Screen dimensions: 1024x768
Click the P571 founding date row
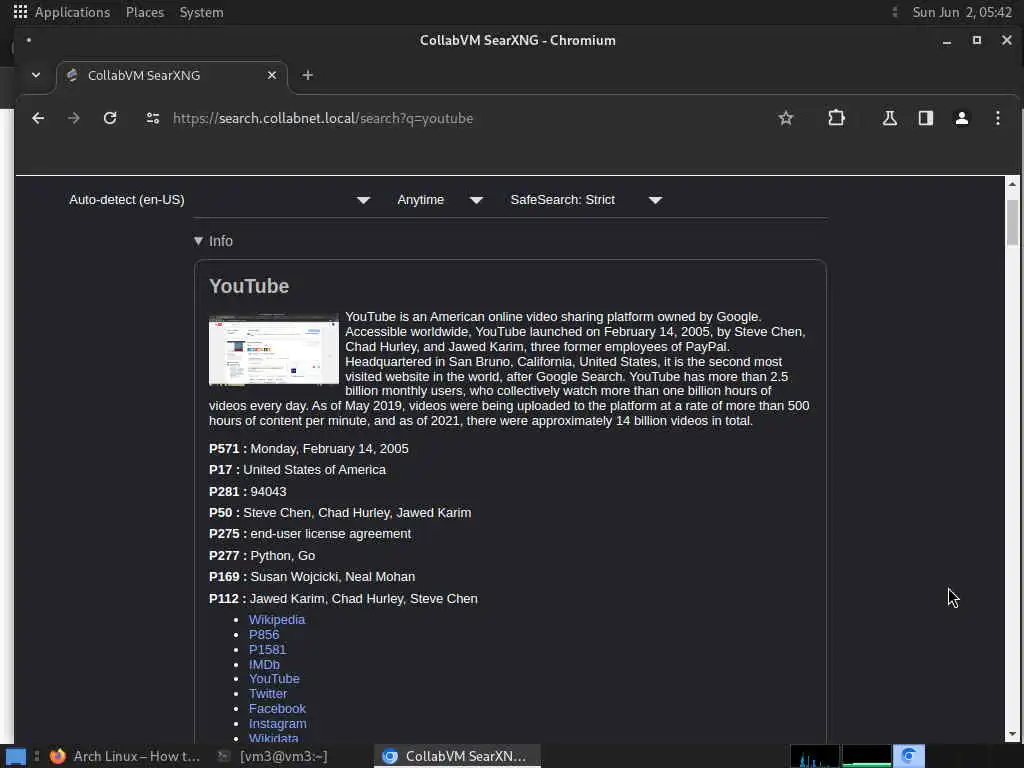pyautogui.click(x=308, y=449)
